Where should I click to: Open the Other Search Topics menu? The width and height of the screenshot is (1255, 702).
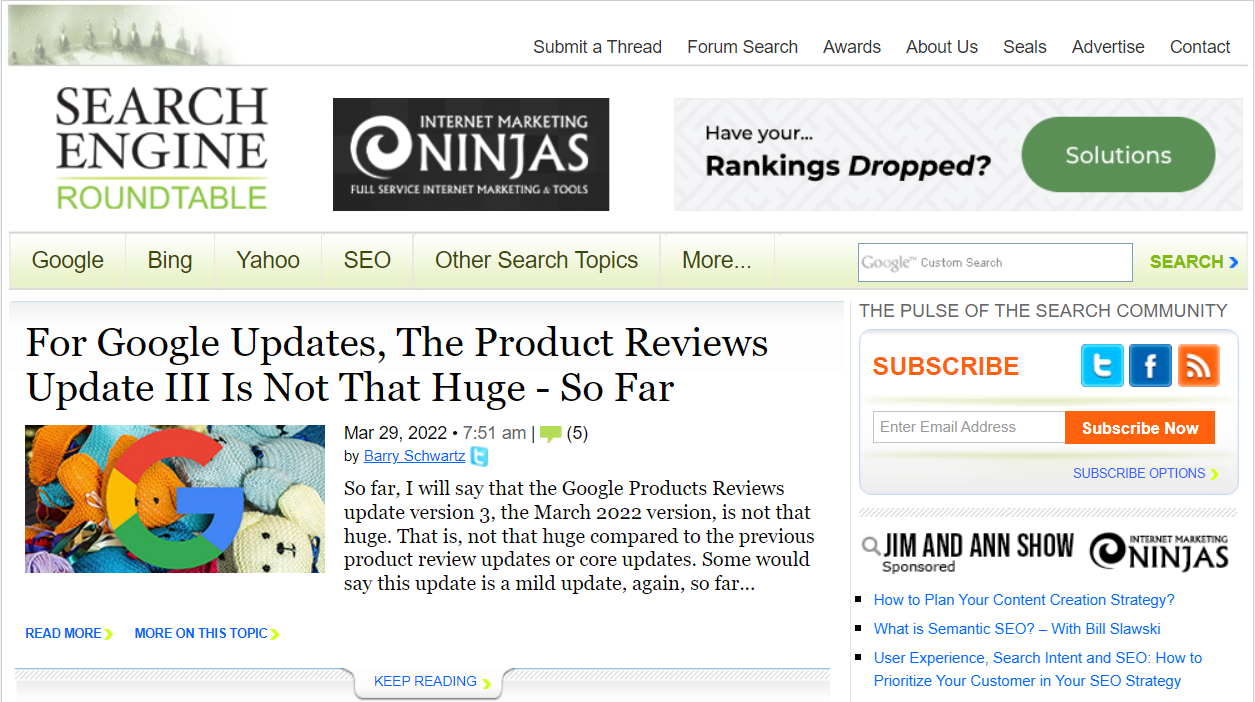coord(536,261)
